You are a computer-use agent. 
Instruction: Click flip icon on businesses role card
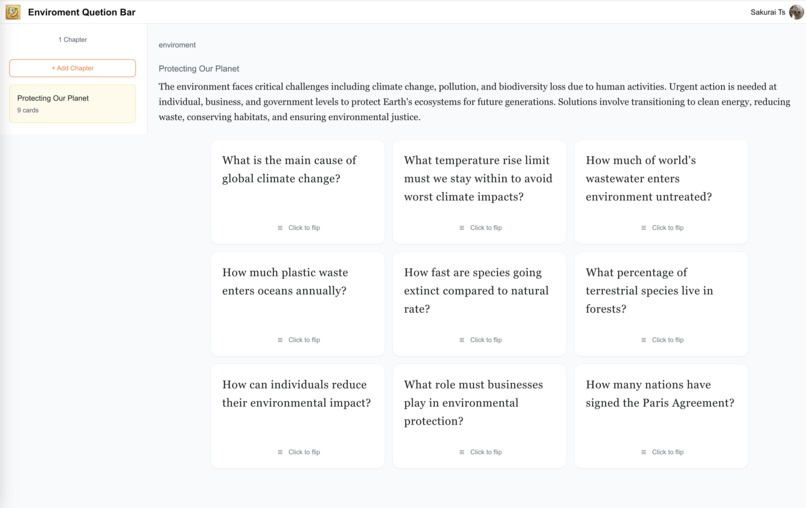462,452
